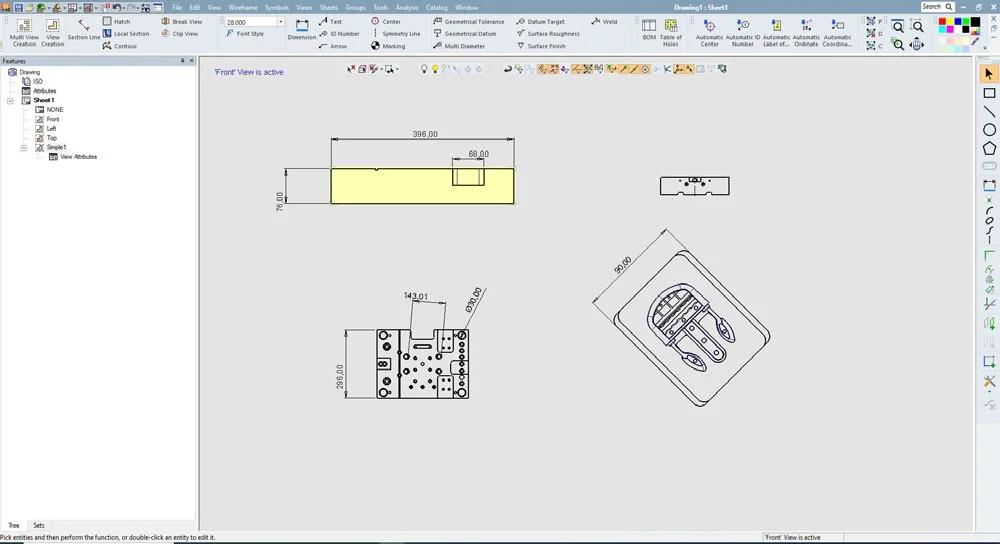Switch to the Sets tab
1000x544 pixels.
38,526
